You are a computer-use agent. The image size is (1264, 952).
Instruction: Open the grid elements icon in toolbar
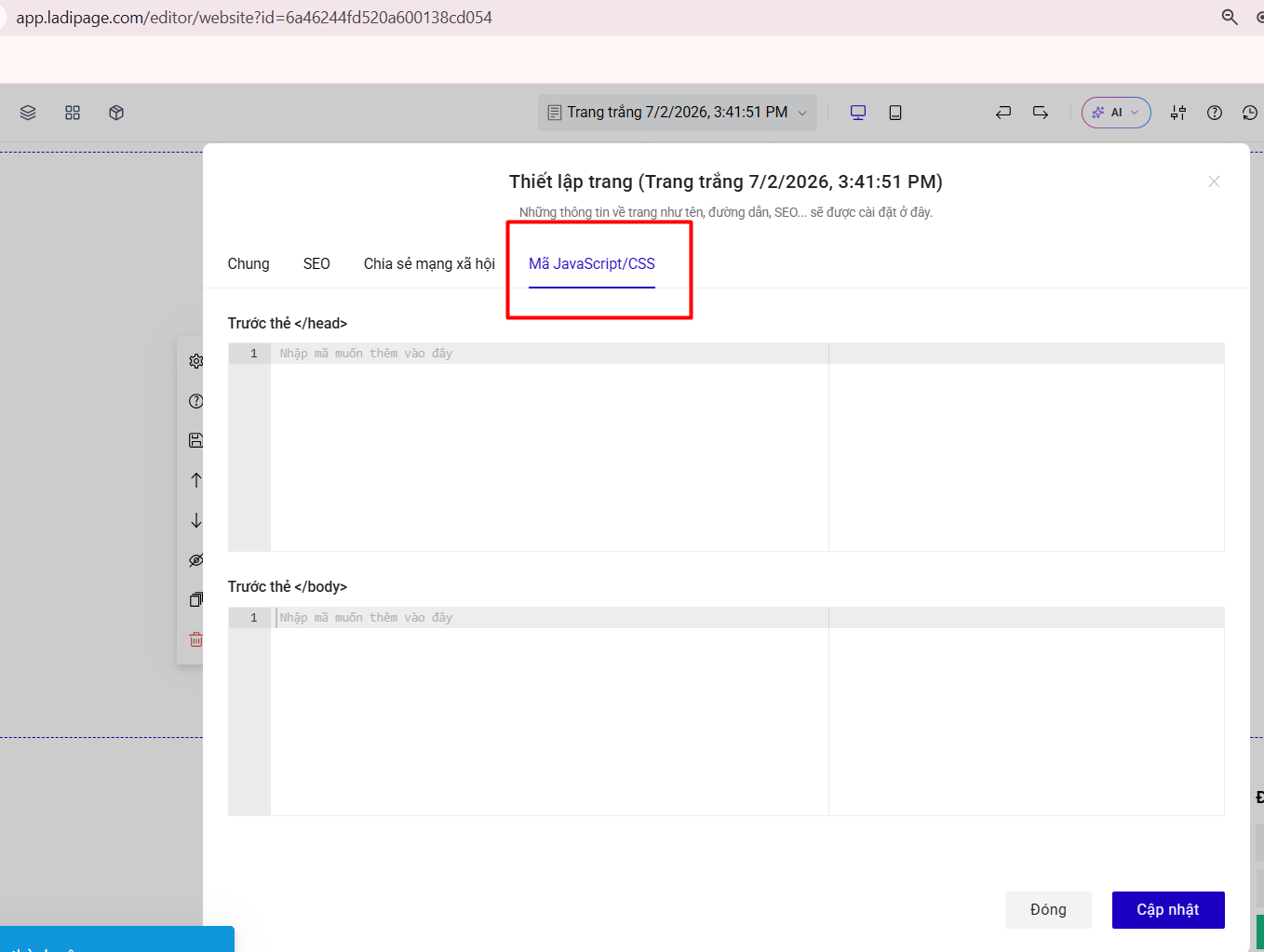pos(73,113)
